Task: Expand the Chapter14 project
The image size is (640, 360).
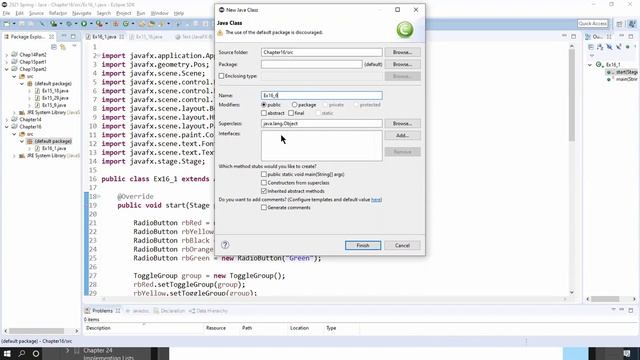Action: (7, 120)
